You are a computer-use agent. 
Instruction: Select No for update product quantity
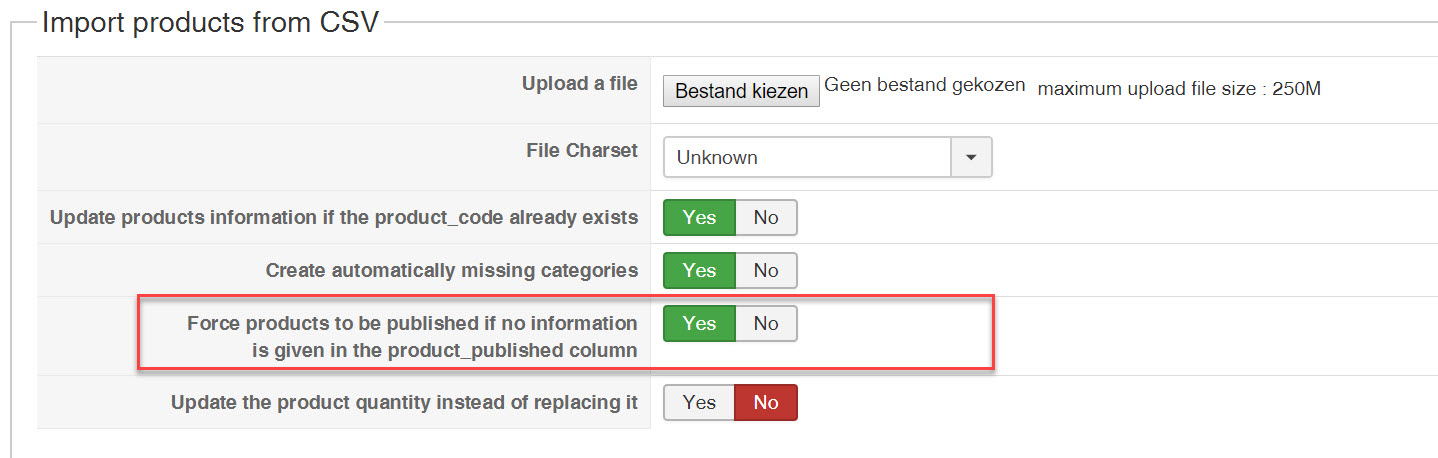pyautogui.click(x=766, y=402)
